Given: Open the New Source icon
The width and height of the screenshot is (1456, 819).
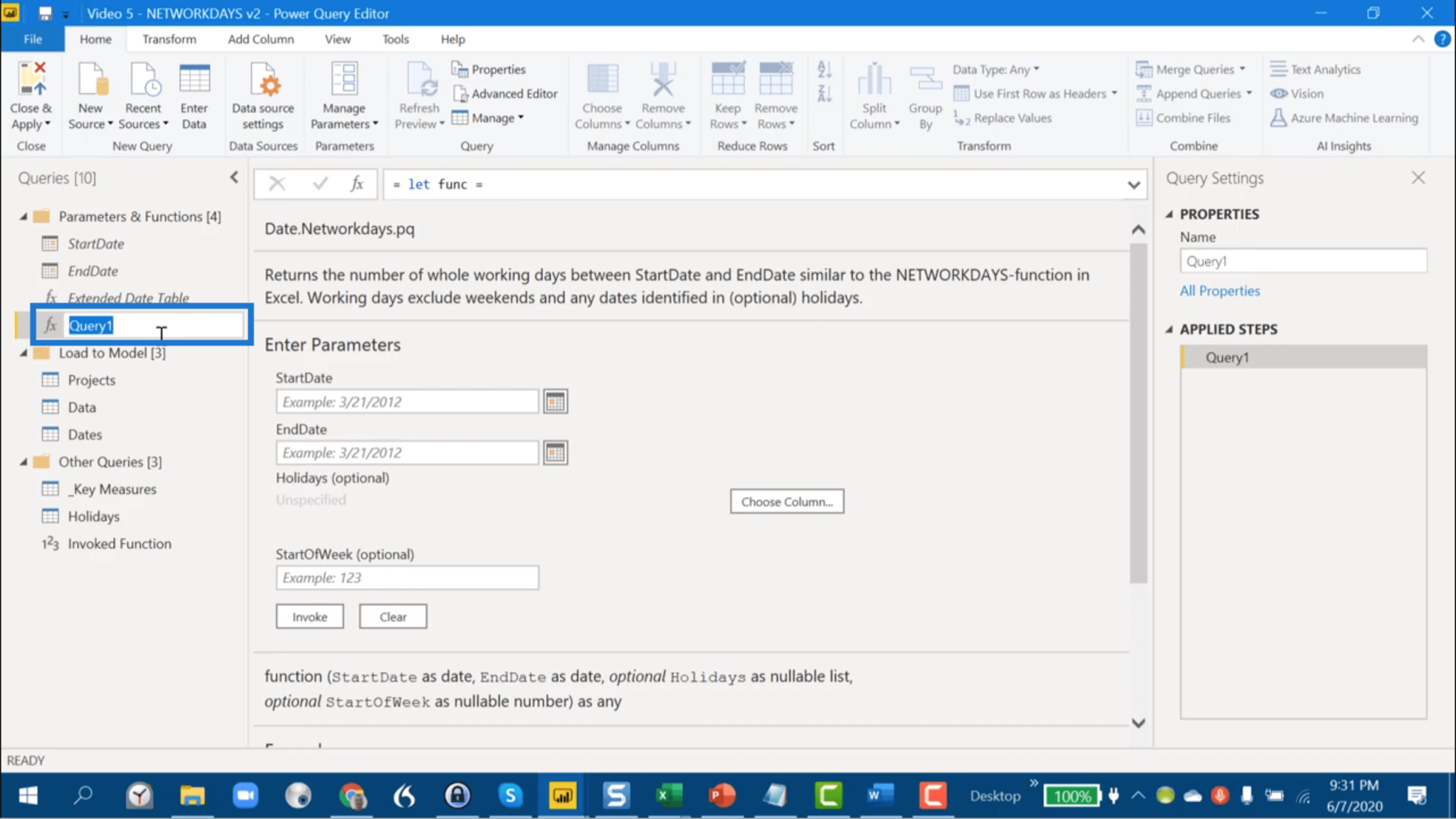Looking at the screenshot, I should click(x=91, y=78).
